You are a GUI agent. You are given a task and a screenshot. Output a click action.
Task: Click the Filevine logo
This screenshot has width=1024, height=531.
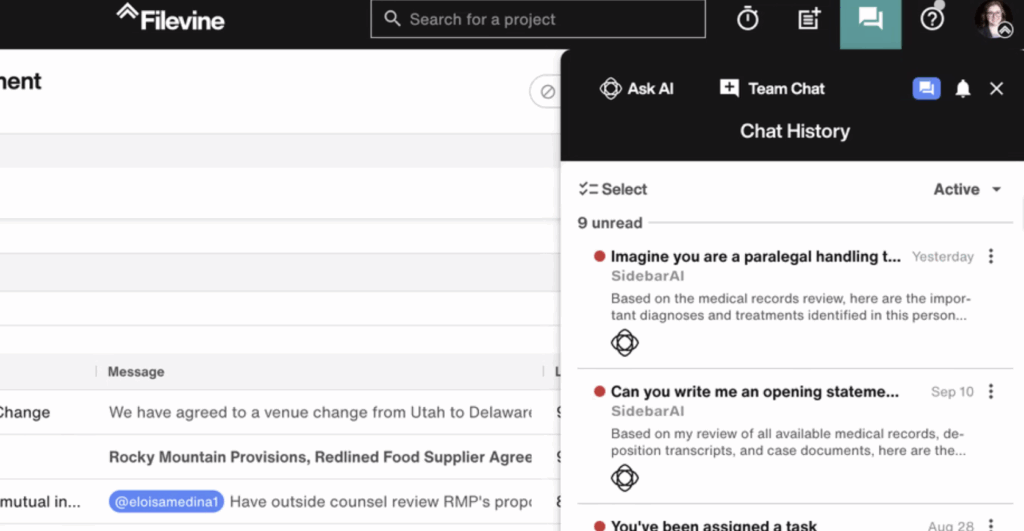tap(170, 18)
